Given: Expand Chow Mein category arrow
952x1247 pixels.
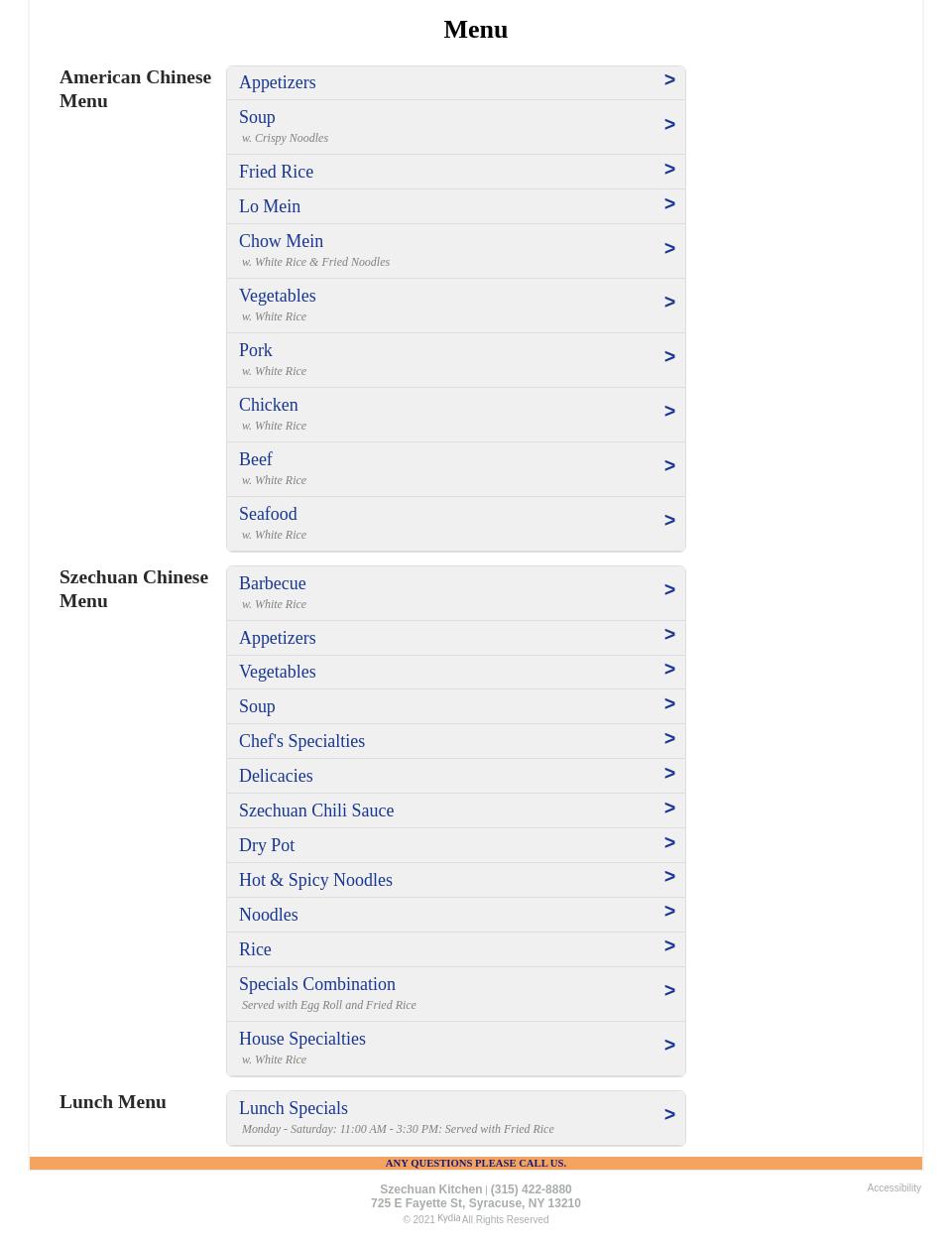Looking at the screenshot, I should click(x=669, y=249).
